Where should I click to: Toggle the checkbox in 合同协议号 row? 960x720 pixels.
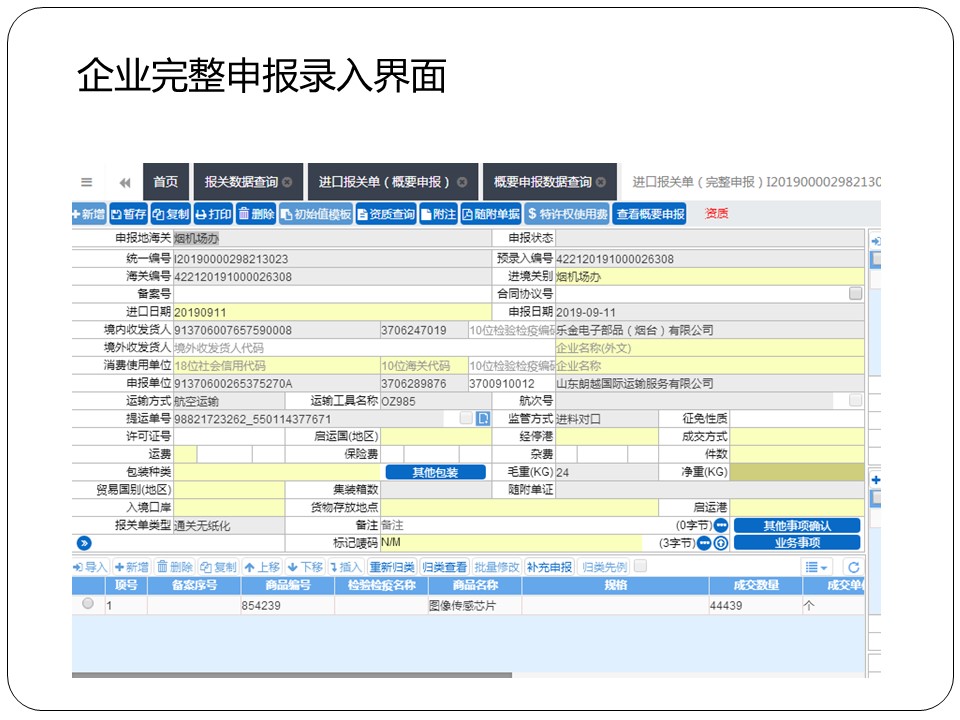pyautogui.click(x=855, y=293)
